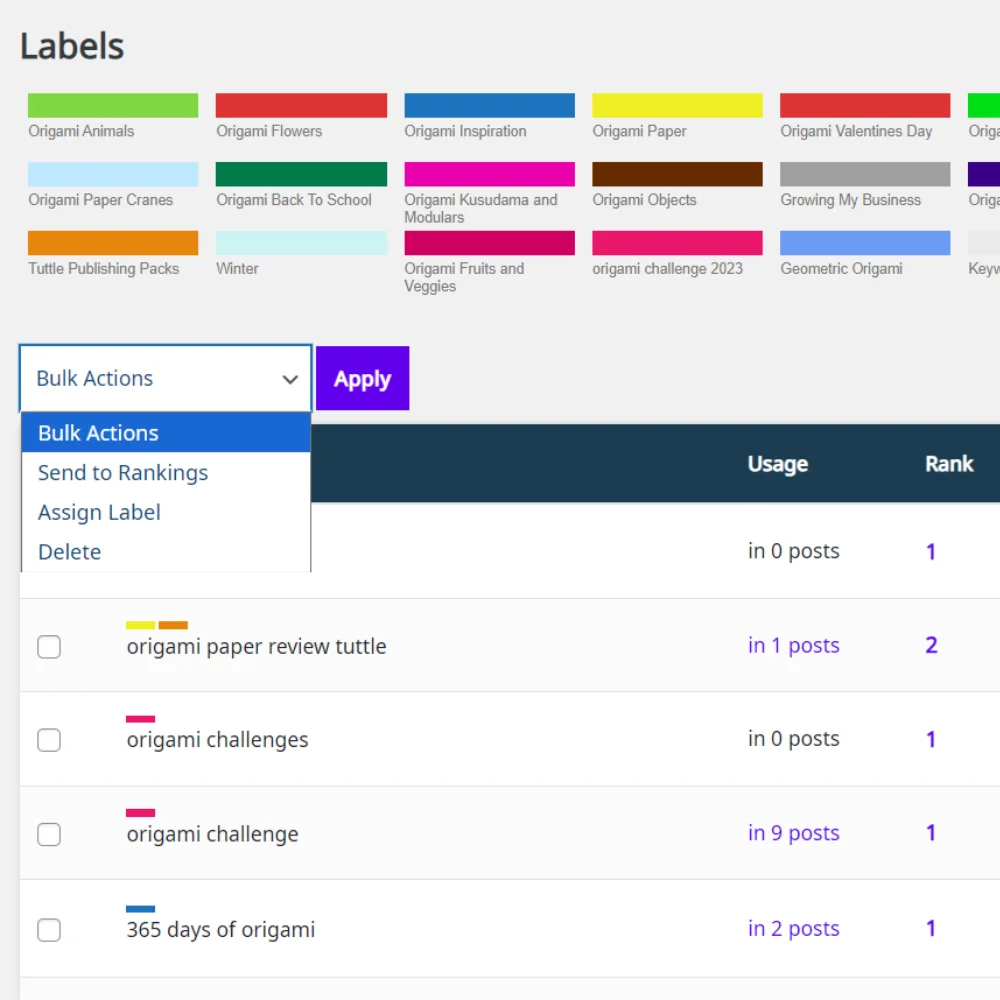1000x1000 pixels.
Task: Sort by the Rank column header
Action: (x=948, y=464)
